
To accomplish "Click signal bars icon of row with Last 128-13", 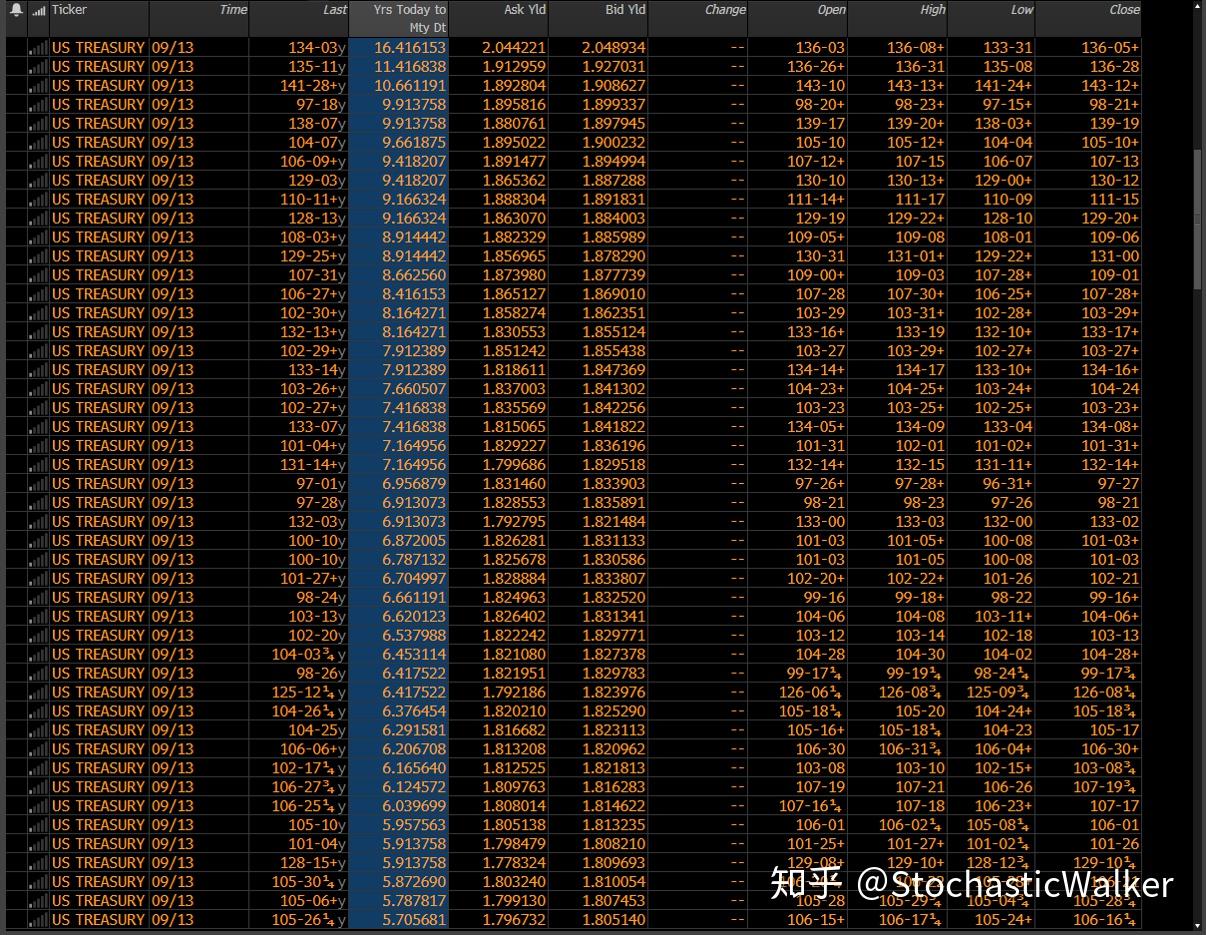I will pyautogui.click(x=38, y=219).
